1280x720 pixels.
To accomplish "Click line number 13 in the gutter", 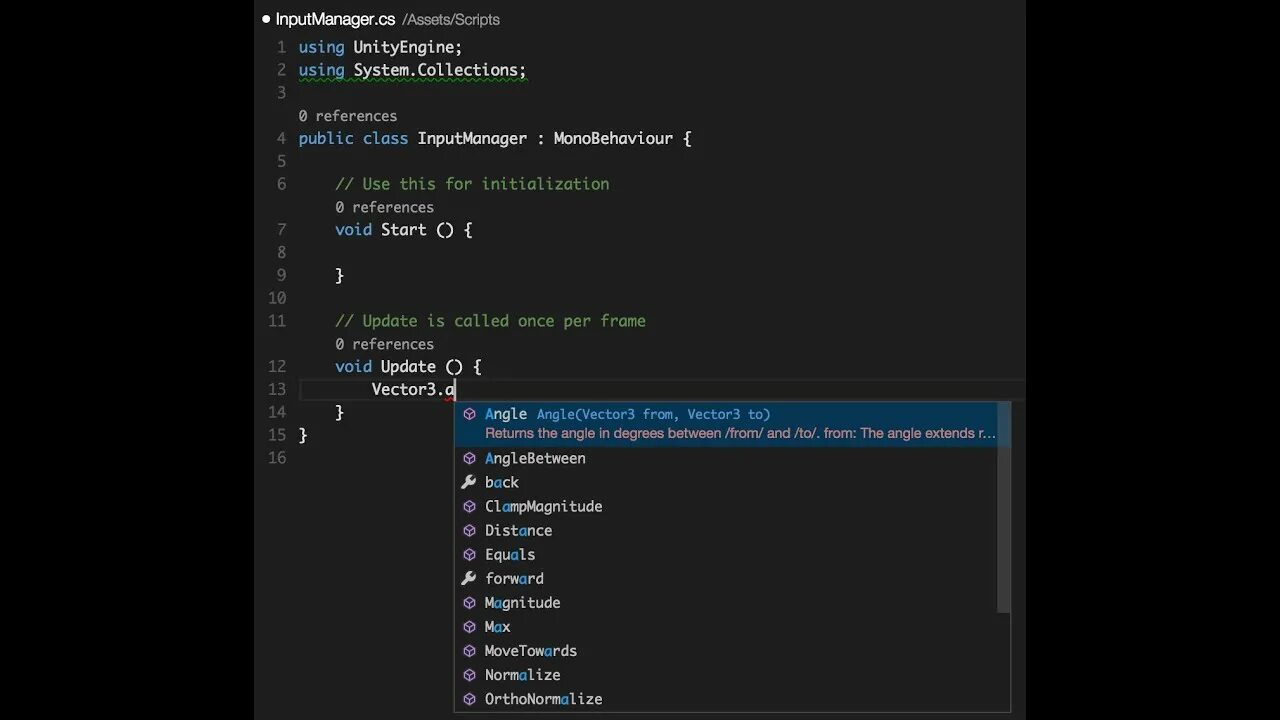I will coord(277,389).
